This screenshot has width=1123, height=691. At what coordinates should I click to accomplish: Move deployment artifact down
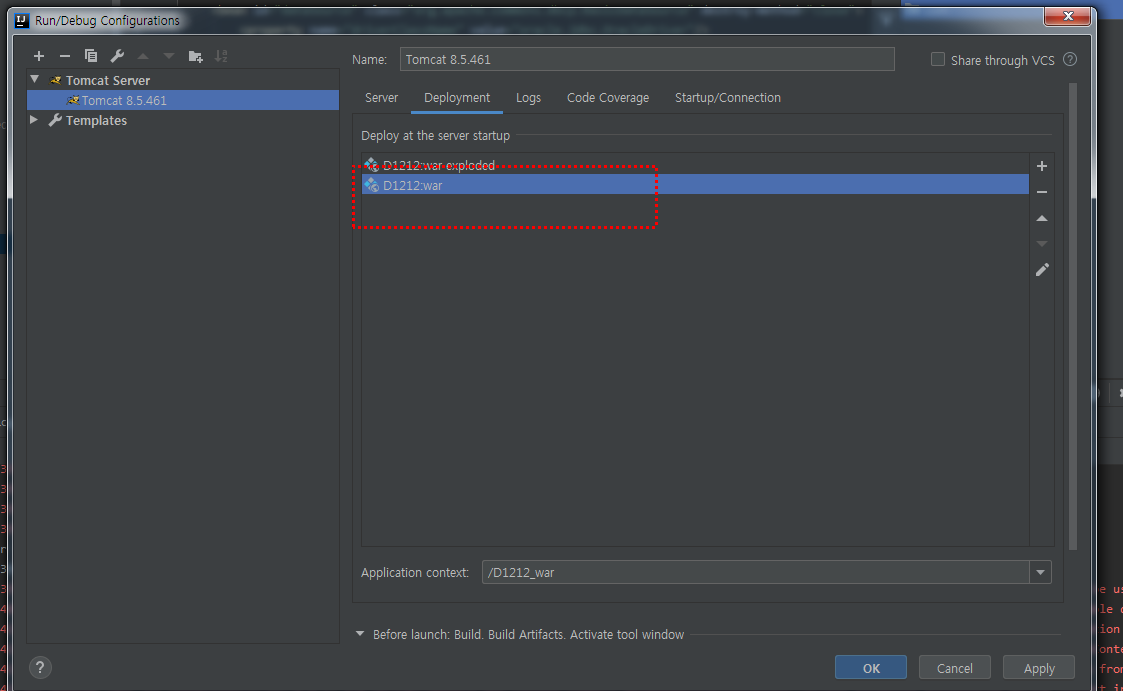pyautogui.click(x=1042, y=243)
